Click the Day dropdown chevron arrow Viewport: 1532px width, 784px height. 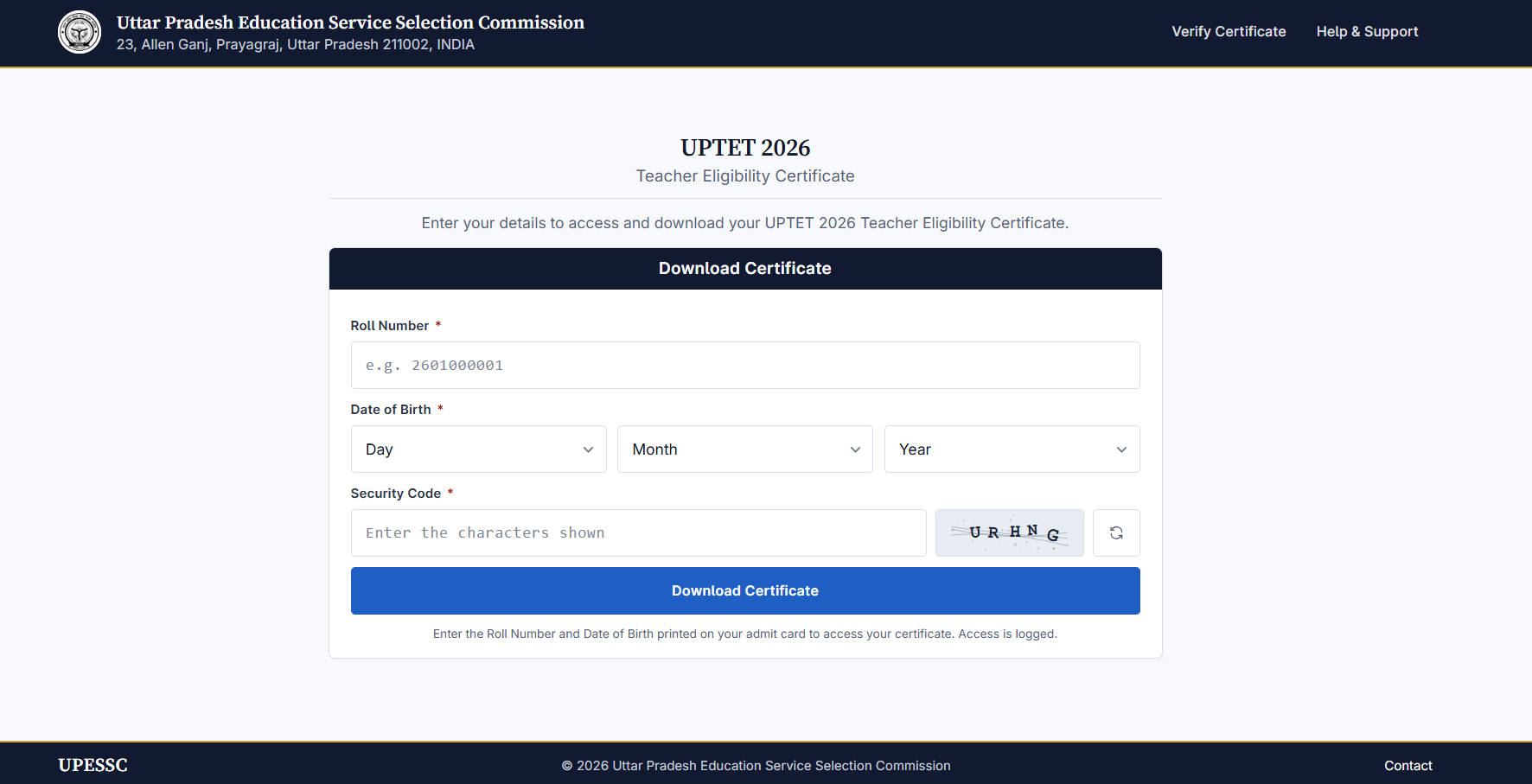click(588, 449)
